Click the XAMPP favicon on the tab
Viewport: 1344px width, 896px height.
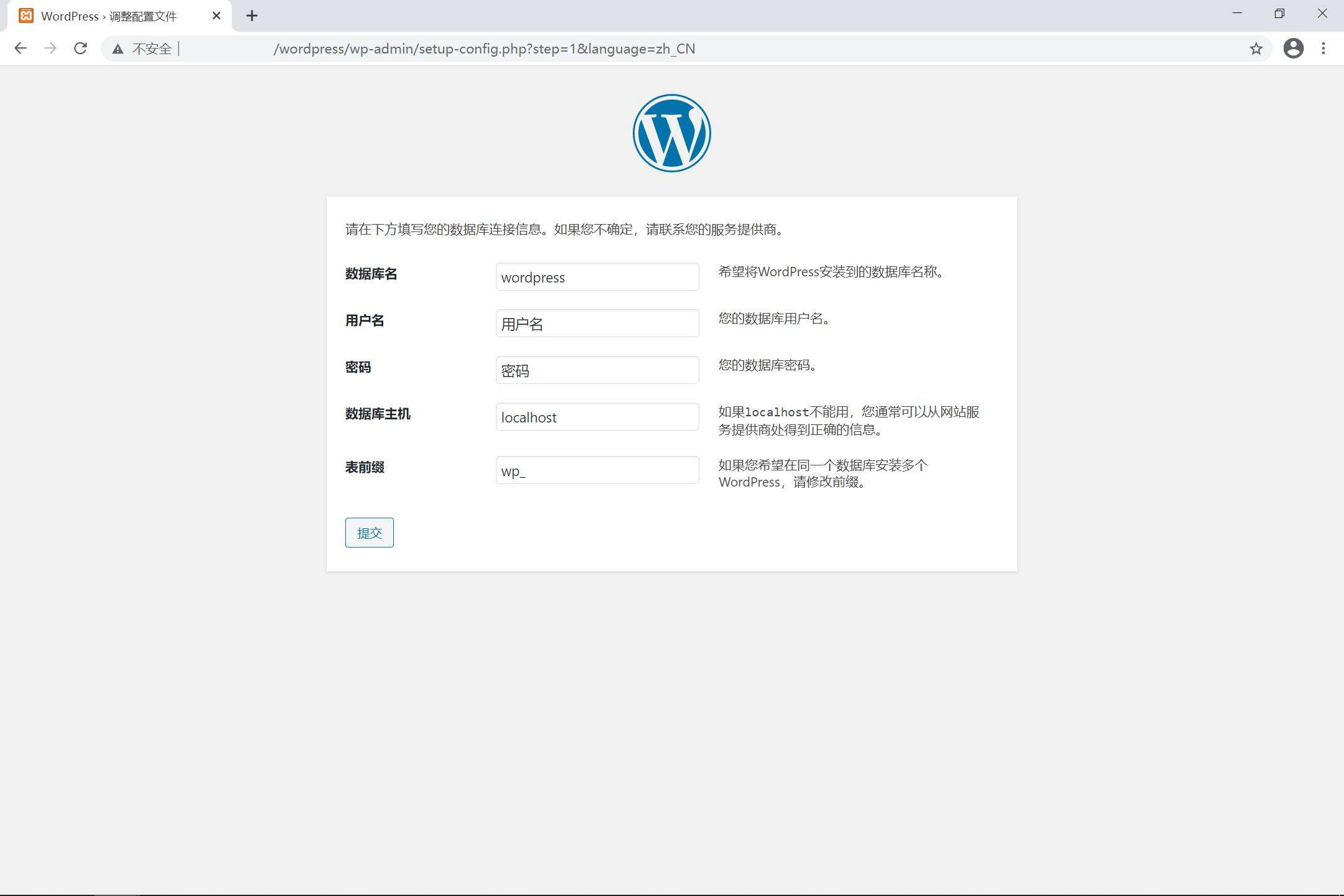(x=26, y=16)
